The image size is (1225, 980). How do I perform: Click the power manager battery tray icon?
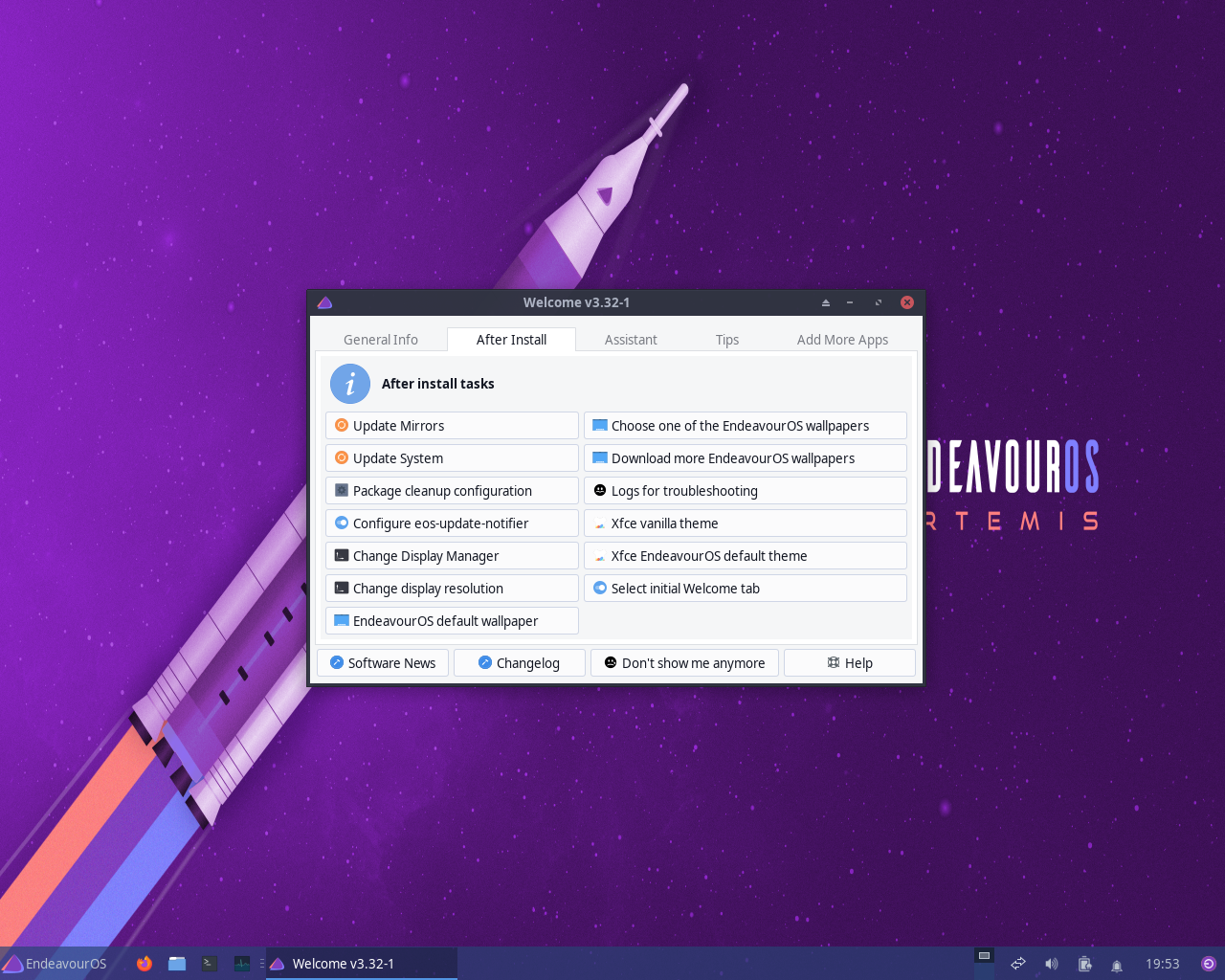[x=1084, y=964]
